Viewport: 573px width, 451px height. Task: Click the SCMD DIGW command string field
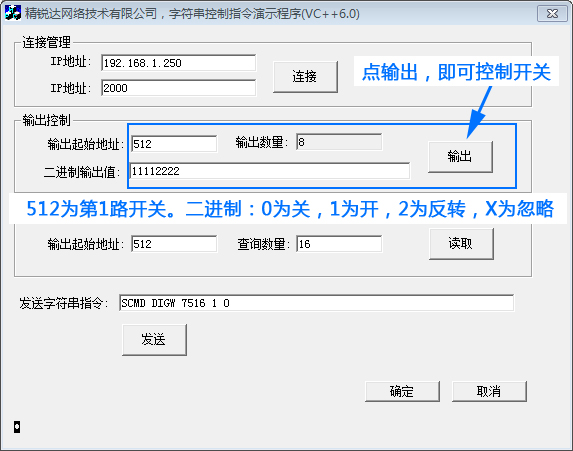[316, 303]
